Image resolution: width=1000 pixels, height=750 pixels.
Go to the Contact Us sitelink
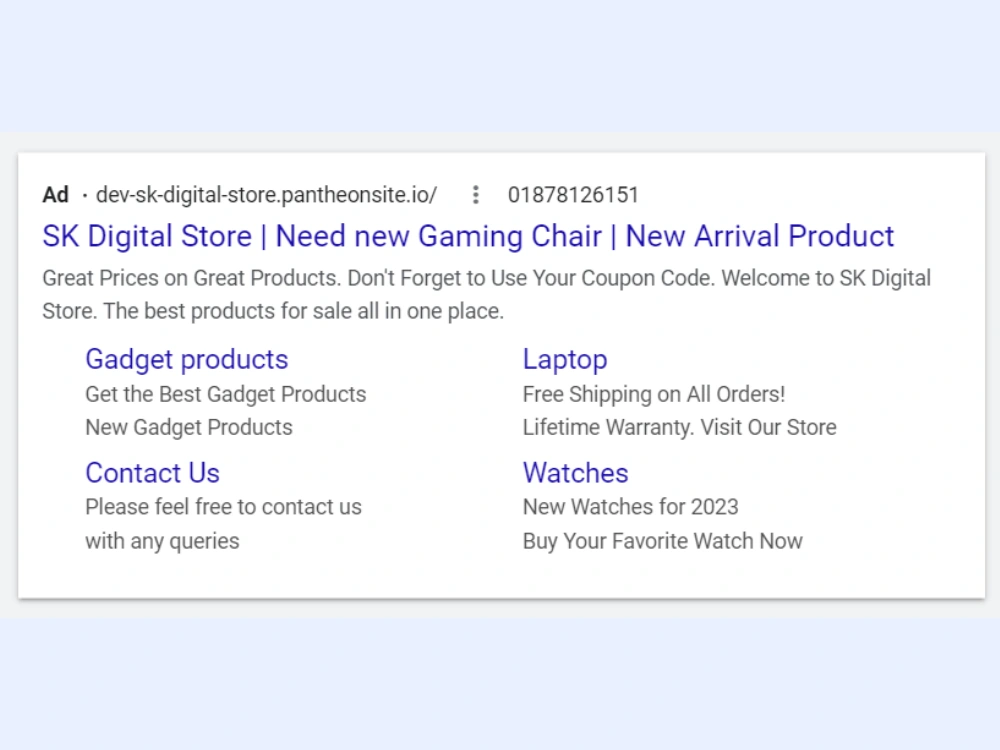coord(152,473)
